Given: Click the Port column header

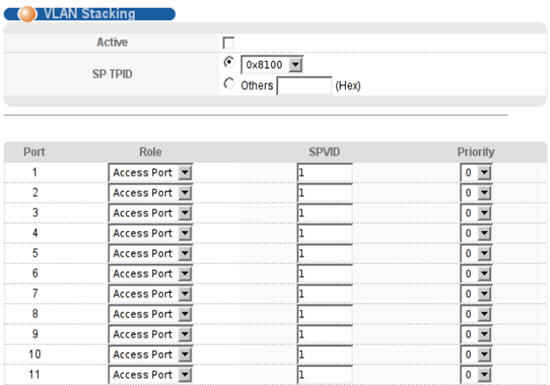Looking at the screenshot, I should 34,152.
